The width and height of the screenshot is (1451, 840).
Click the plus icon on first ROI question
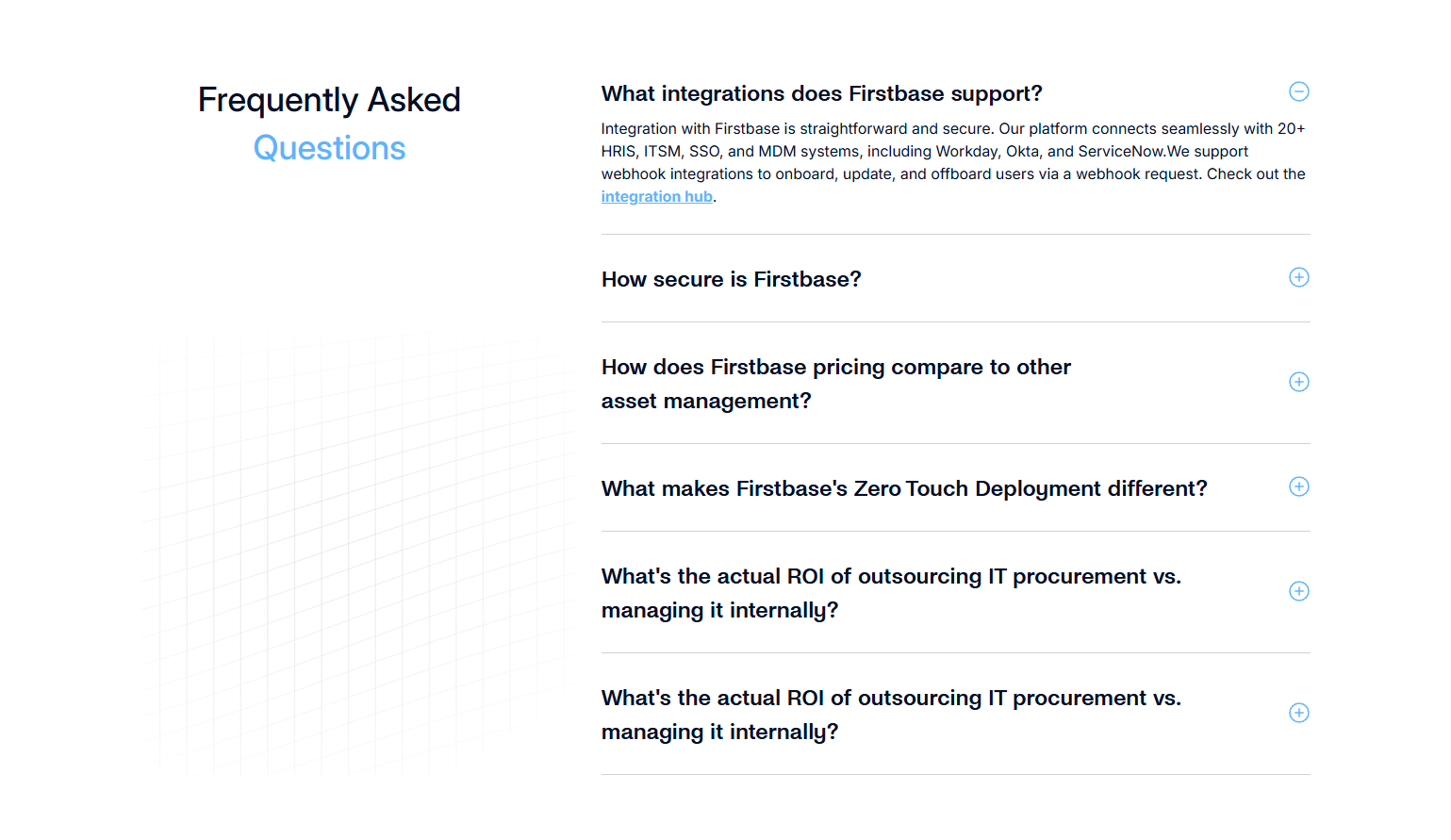point(1299,591)
